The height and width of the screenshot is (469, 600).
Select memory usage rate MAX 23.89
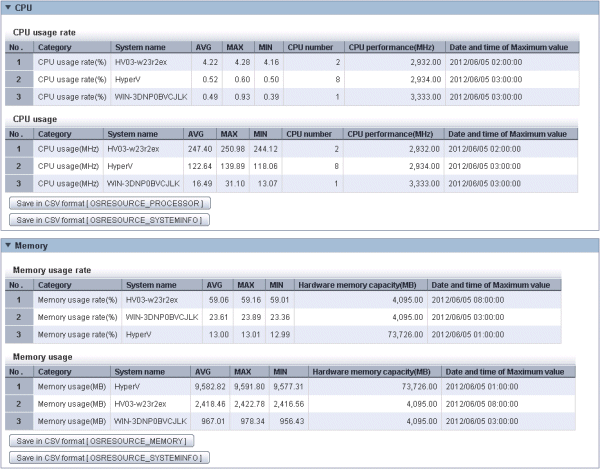(251, 317)
